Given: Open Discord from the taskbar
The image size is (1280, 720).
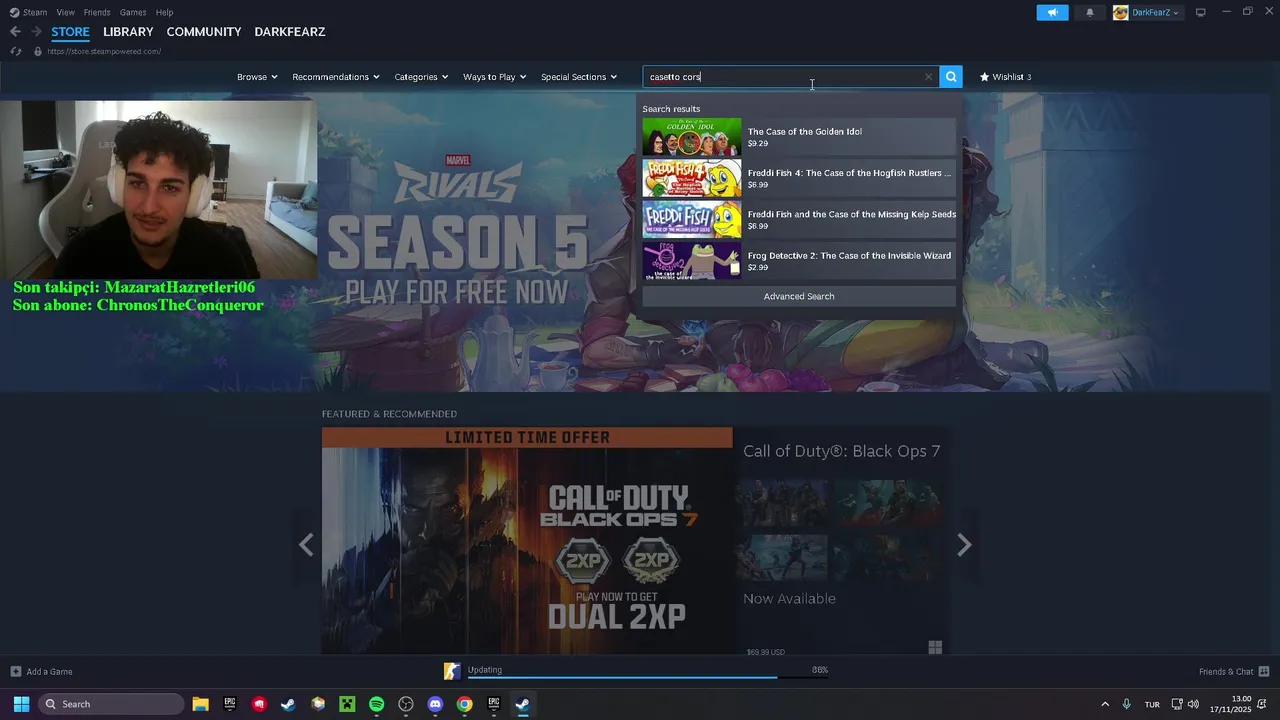Looking at the screenshot, I should click(435, 704).
